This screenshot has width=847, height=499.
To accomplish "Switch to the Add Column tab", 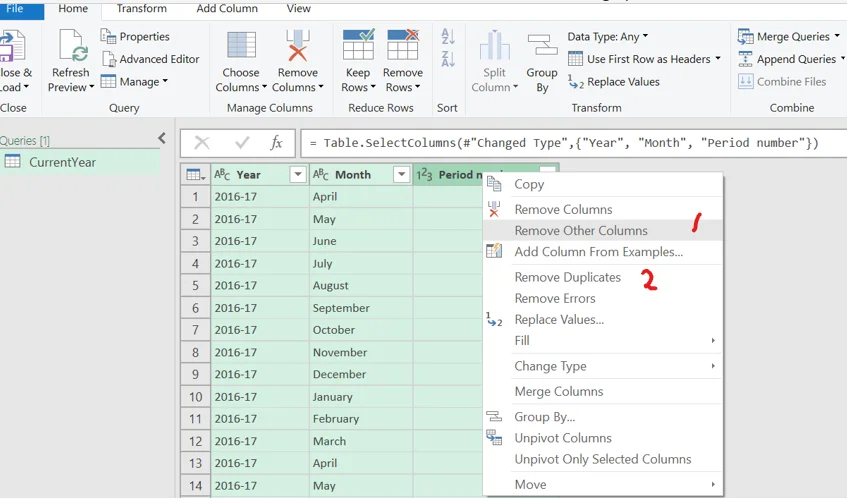I will pos(227,9).
